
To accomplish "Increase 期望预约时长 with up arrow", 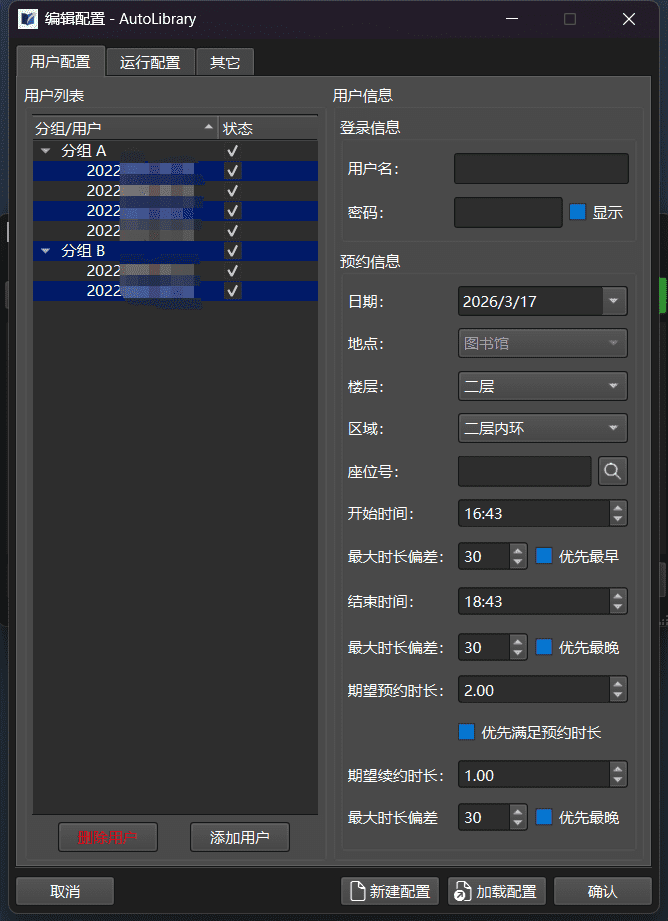I will click(617, 684).
